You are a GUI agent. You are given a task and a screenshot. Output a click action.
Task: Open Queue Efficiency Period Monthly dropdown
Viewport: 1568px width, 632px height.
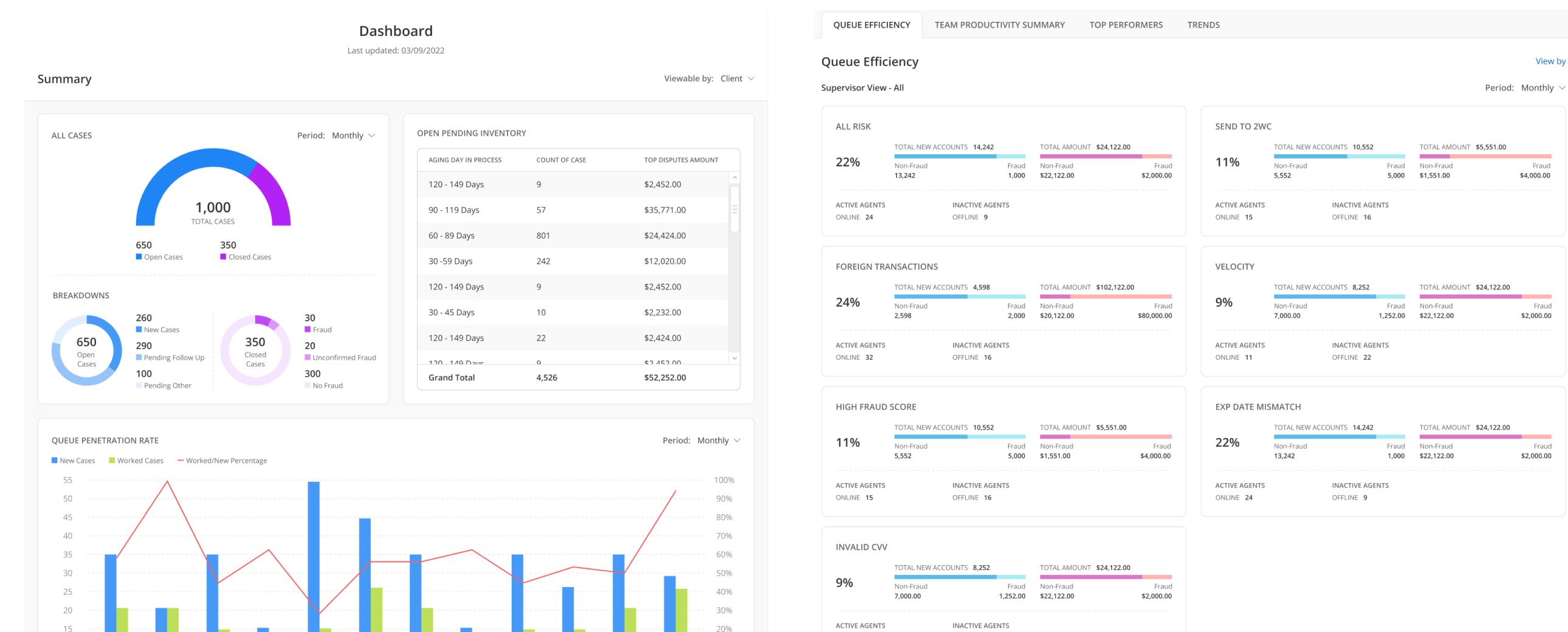[1542, 88]
